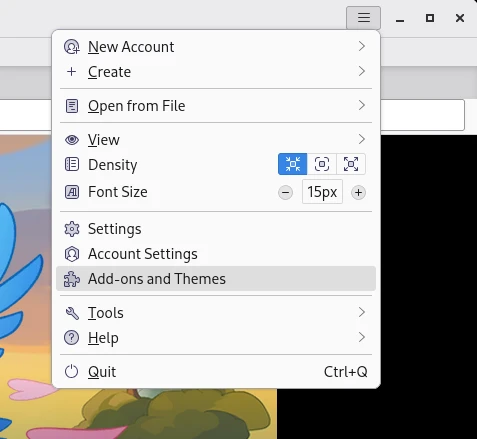The height and width of the screenshot is (439, 477).
Task: Minimize the application window
Action: [x=400, y=20]
